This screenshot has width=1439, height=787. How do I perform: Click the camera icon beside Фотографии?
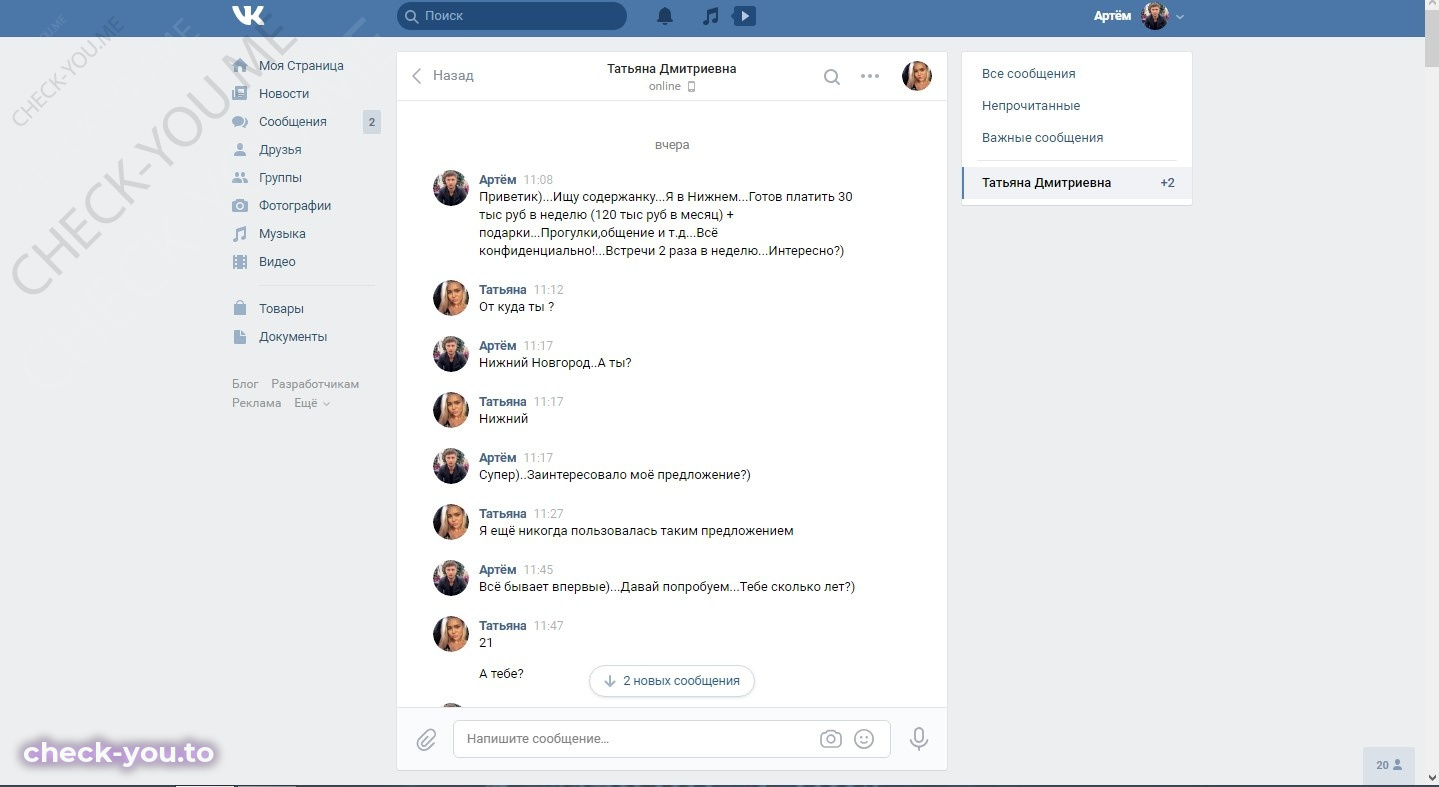point(240,206)
